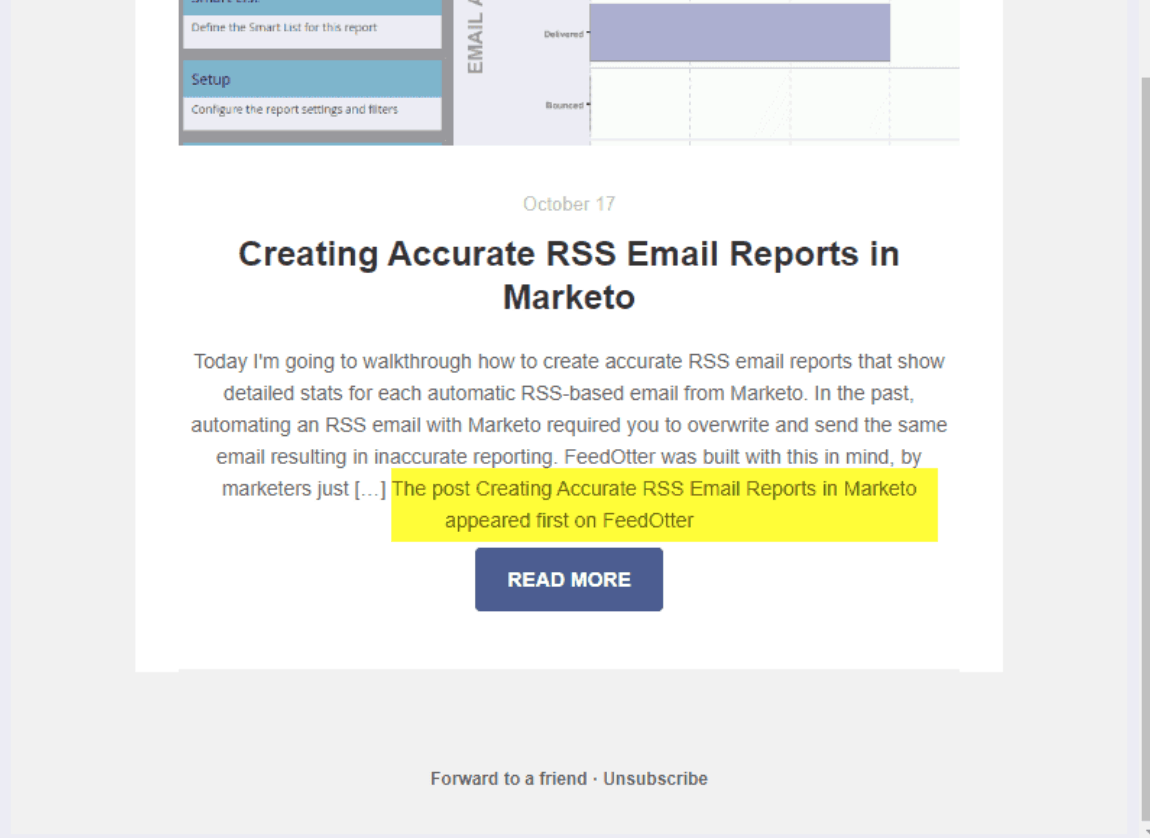Viewport: 1150px width, 838px height.
Task: Click the READ MORE button
Action: 568,579
